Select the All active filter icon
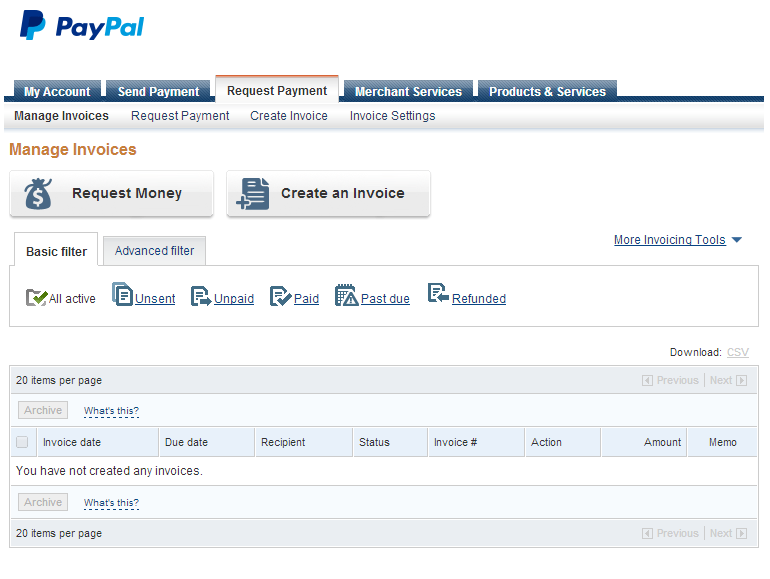The width and height of the screenshot is (770, 579). click(36, 297)
